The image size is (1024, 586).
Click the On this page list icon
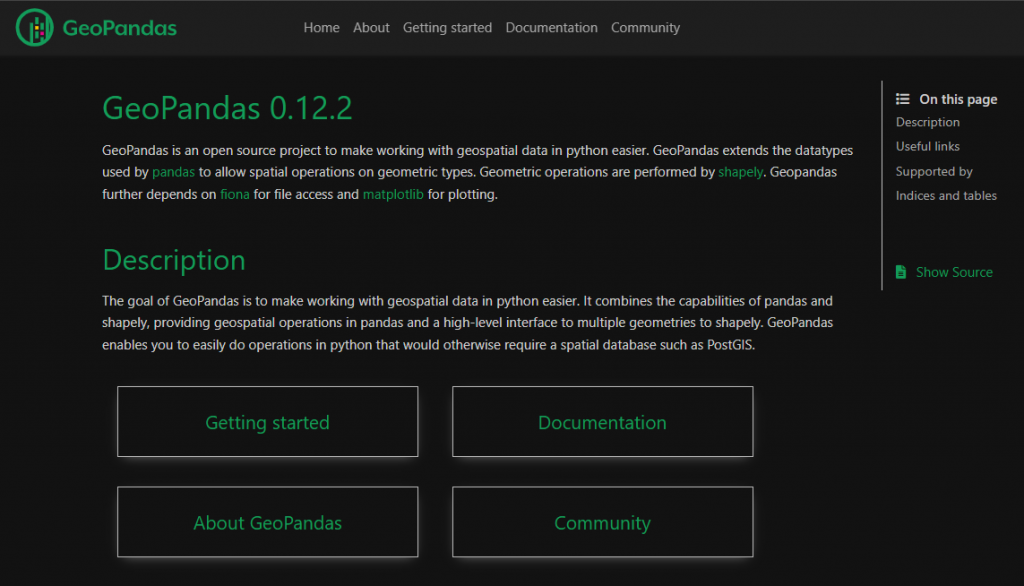[x=902, y=99]
